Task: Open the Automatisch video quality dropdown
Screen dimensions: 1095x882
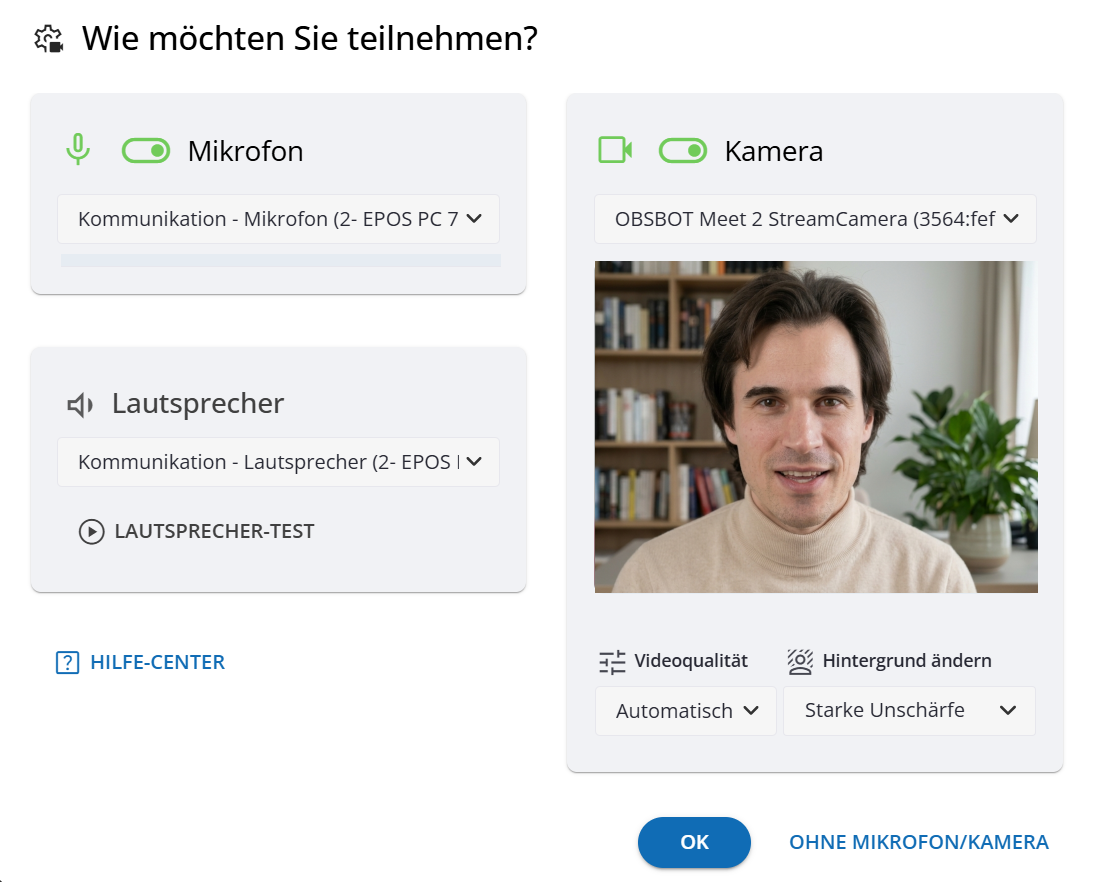Action: coord(685,711)
